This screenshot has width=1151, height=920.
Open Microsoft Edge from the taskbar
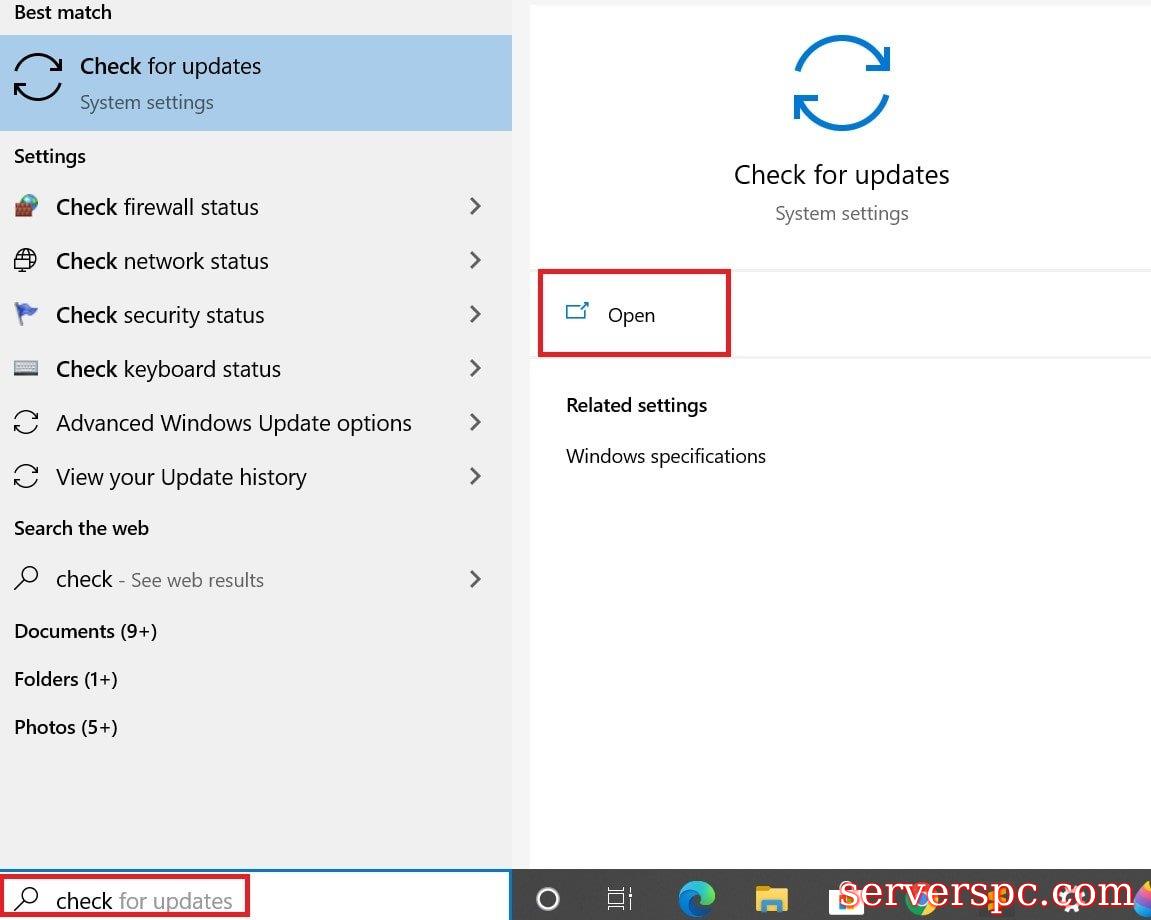coord(696,899)
